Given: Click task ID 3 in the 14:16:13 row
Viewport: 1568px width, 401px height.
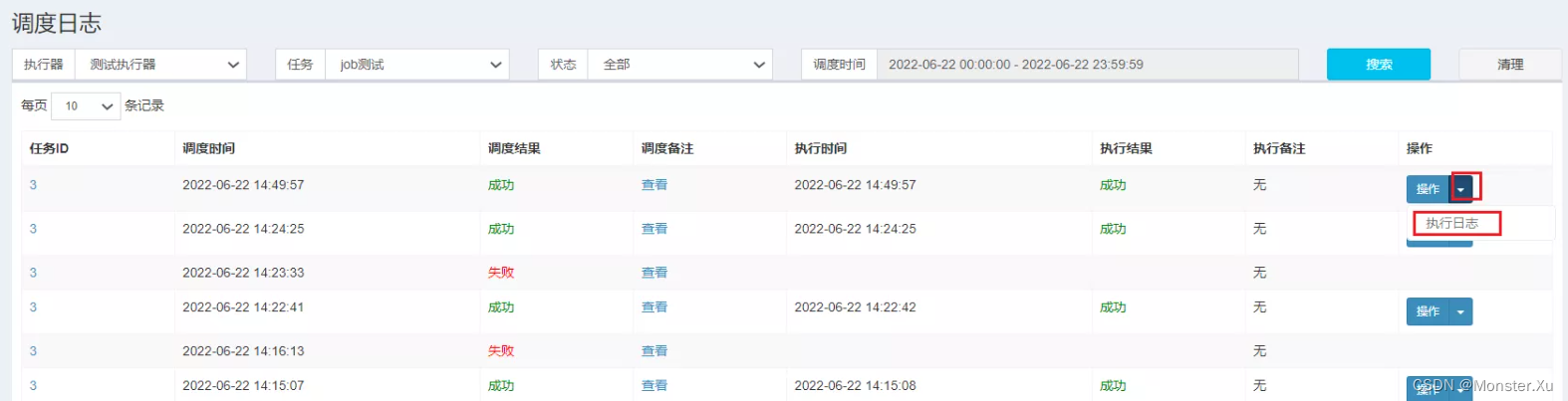Looking at the screenshot, I should coord(33,351).
